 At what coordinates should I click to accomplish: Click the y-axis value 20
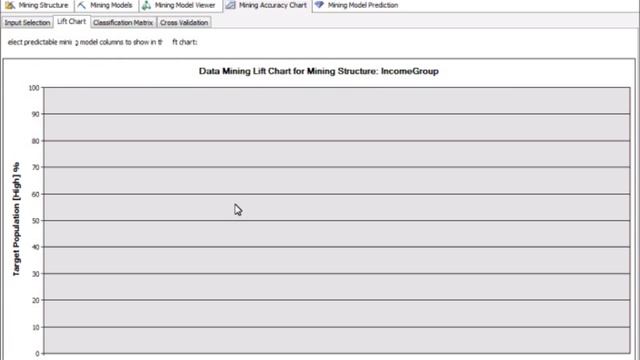(x=36, y=300)
